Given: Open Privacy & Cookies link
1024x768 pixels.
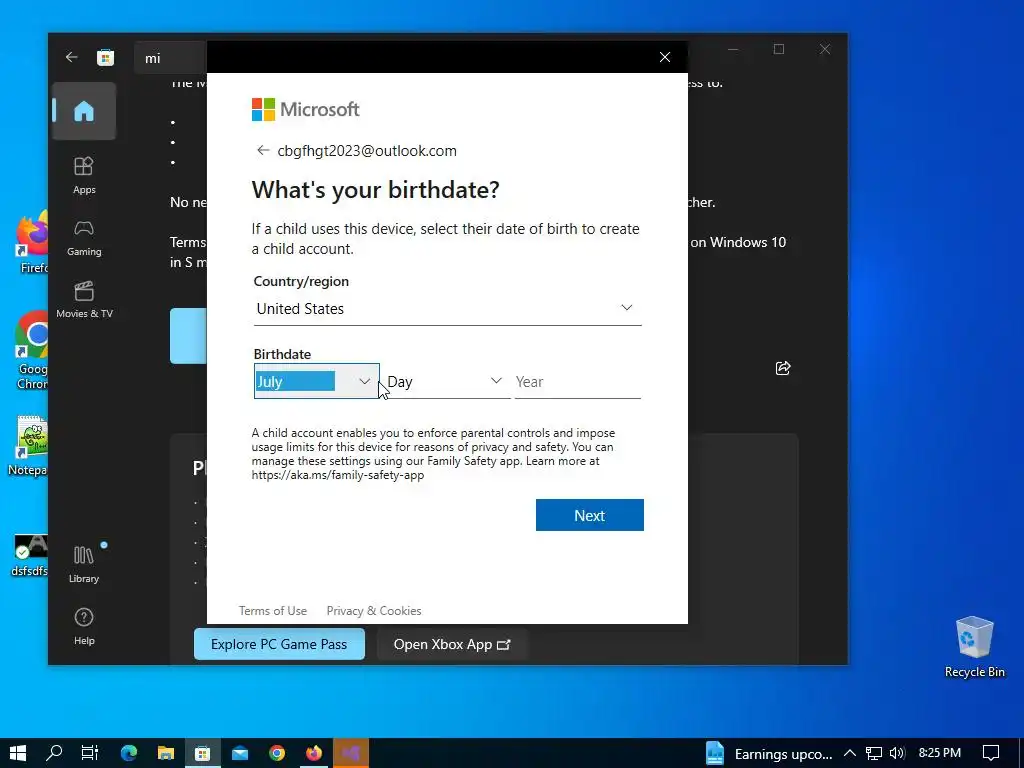Looking at the screenshot, I should click(374, 611).
